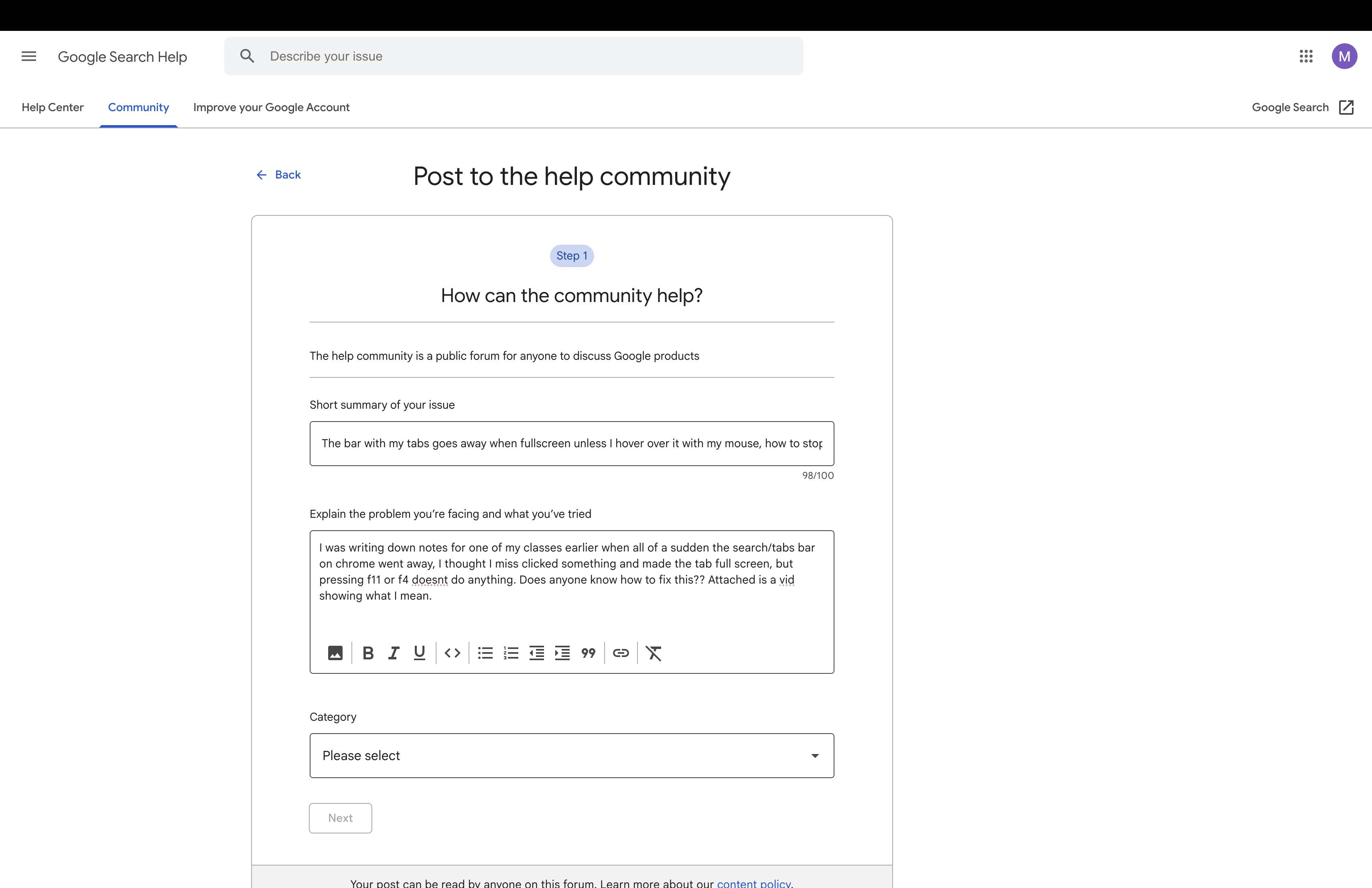The image size is (1372, 888).
Task: Open the Google apps grid
Action: (1306, 57)
